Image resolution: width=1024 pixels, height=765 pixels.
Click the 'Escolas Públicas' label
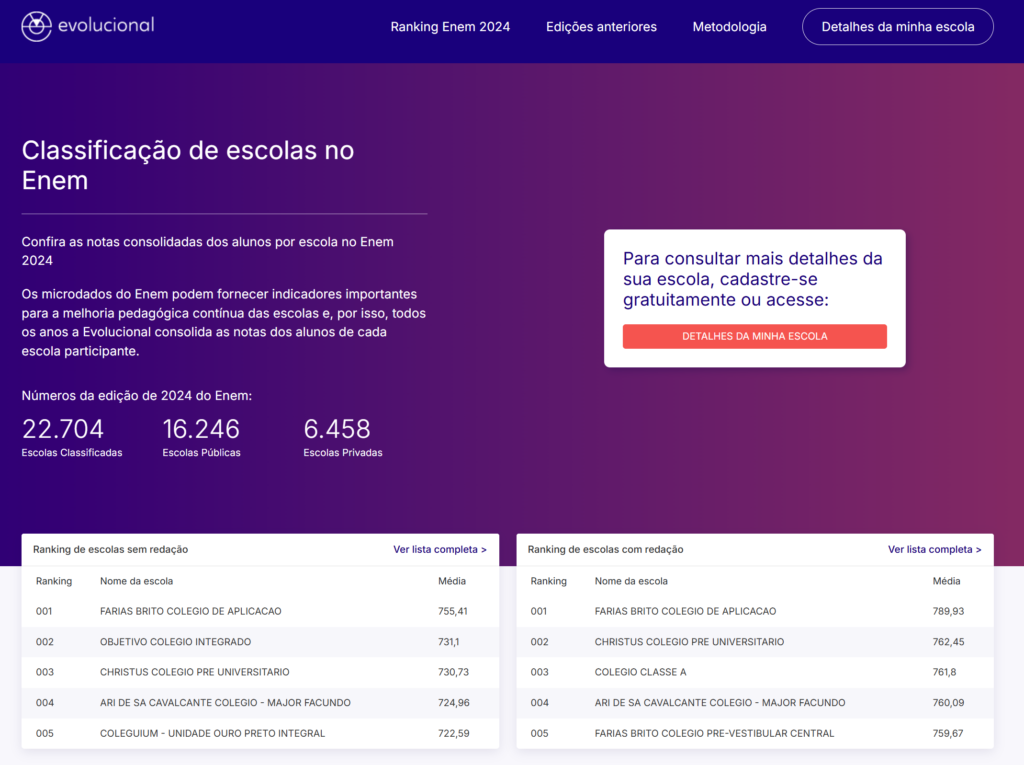pyautogui.click(x=201, y=453)
